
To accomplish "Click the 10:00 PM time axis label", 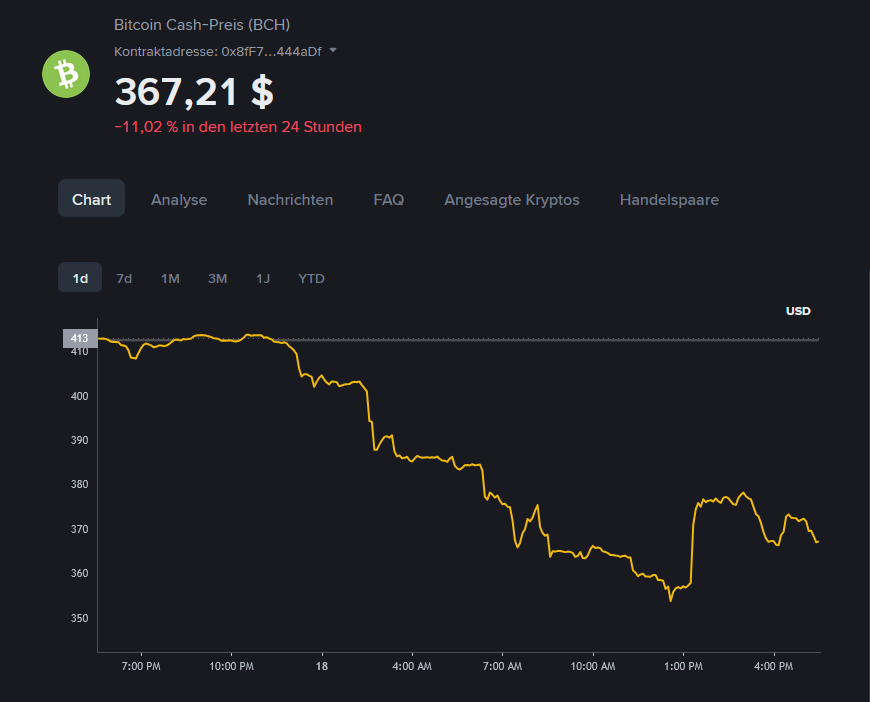I will [x=231, y=666].
